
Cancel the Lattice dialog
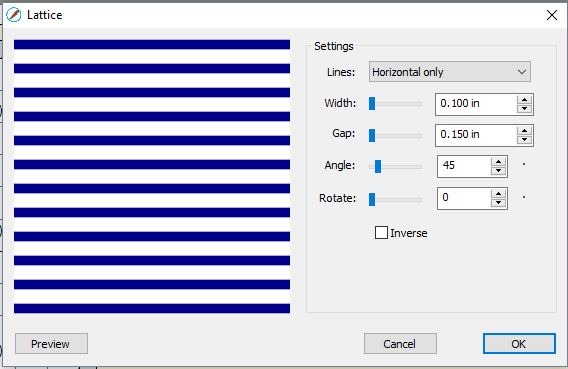tap(400, 343)
